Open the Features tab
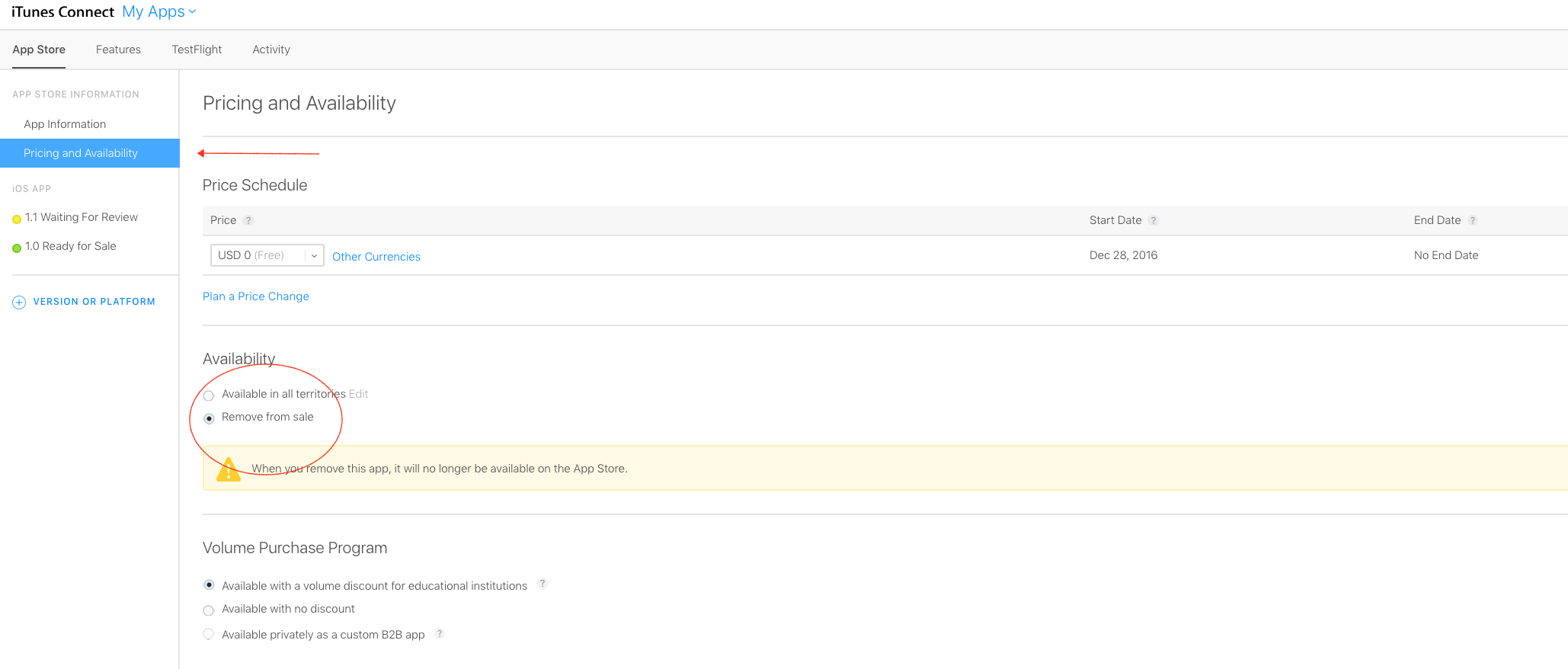 point(118,50)
